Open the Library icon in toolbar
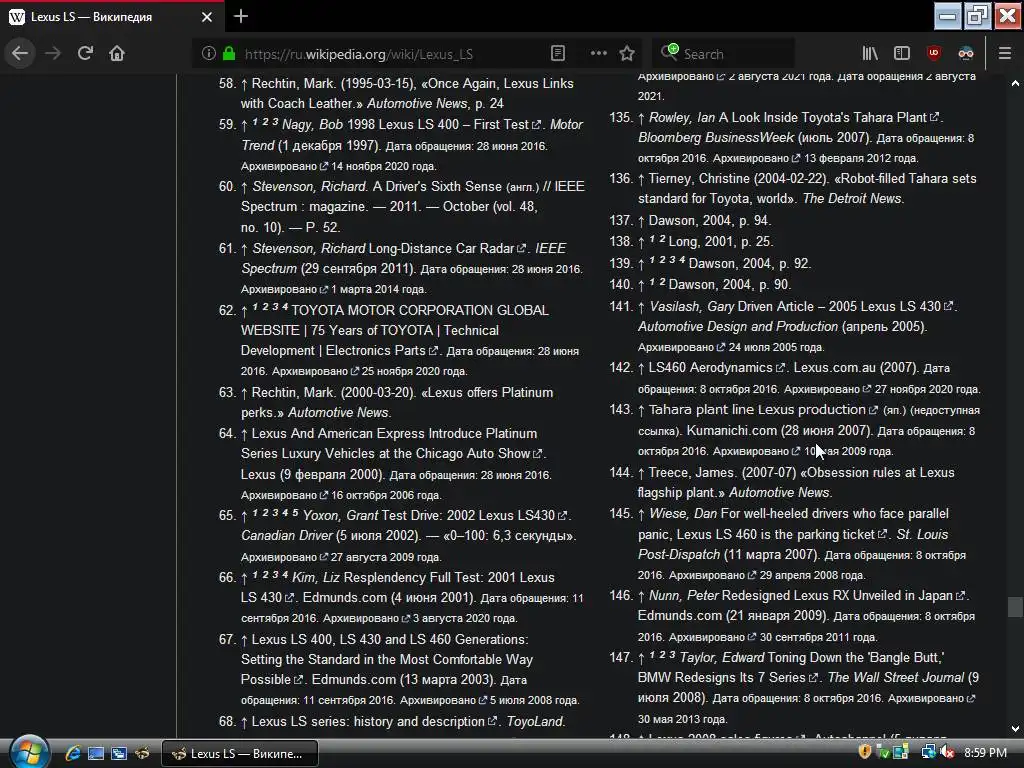This screenshot has width=1024, height=768. [x=870, y=53]
